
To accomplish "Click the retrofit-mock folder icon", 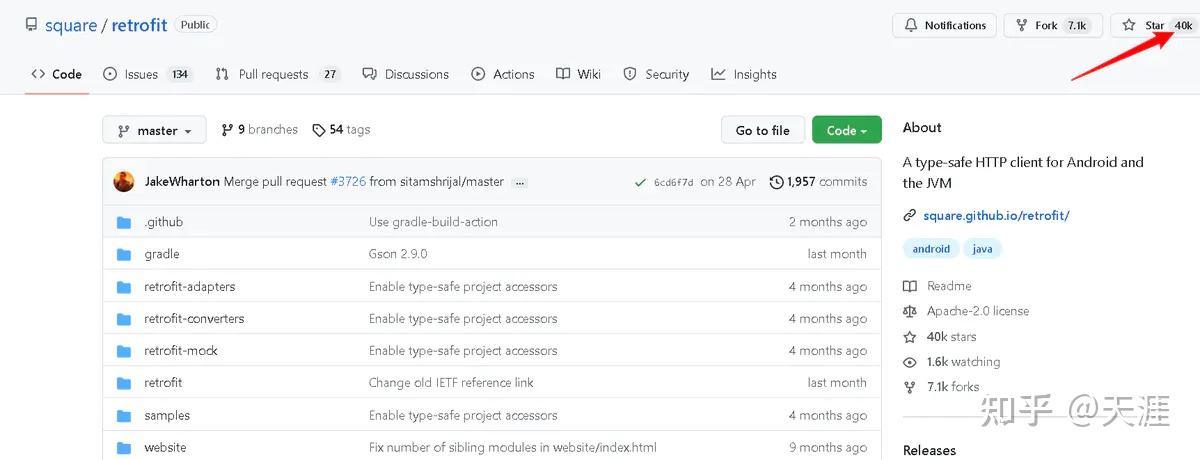I will pos(124,351).
